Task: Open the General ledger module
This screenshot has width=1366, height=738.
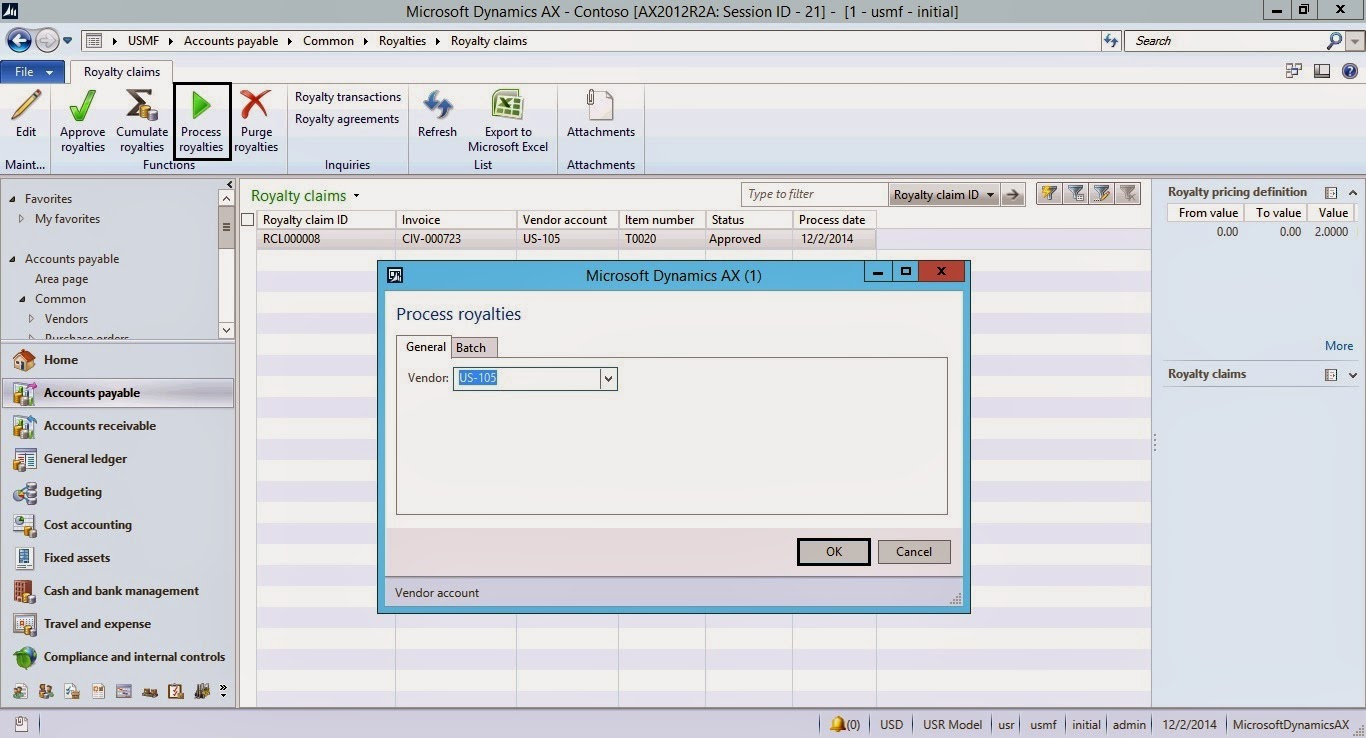Action: (118, 459)
